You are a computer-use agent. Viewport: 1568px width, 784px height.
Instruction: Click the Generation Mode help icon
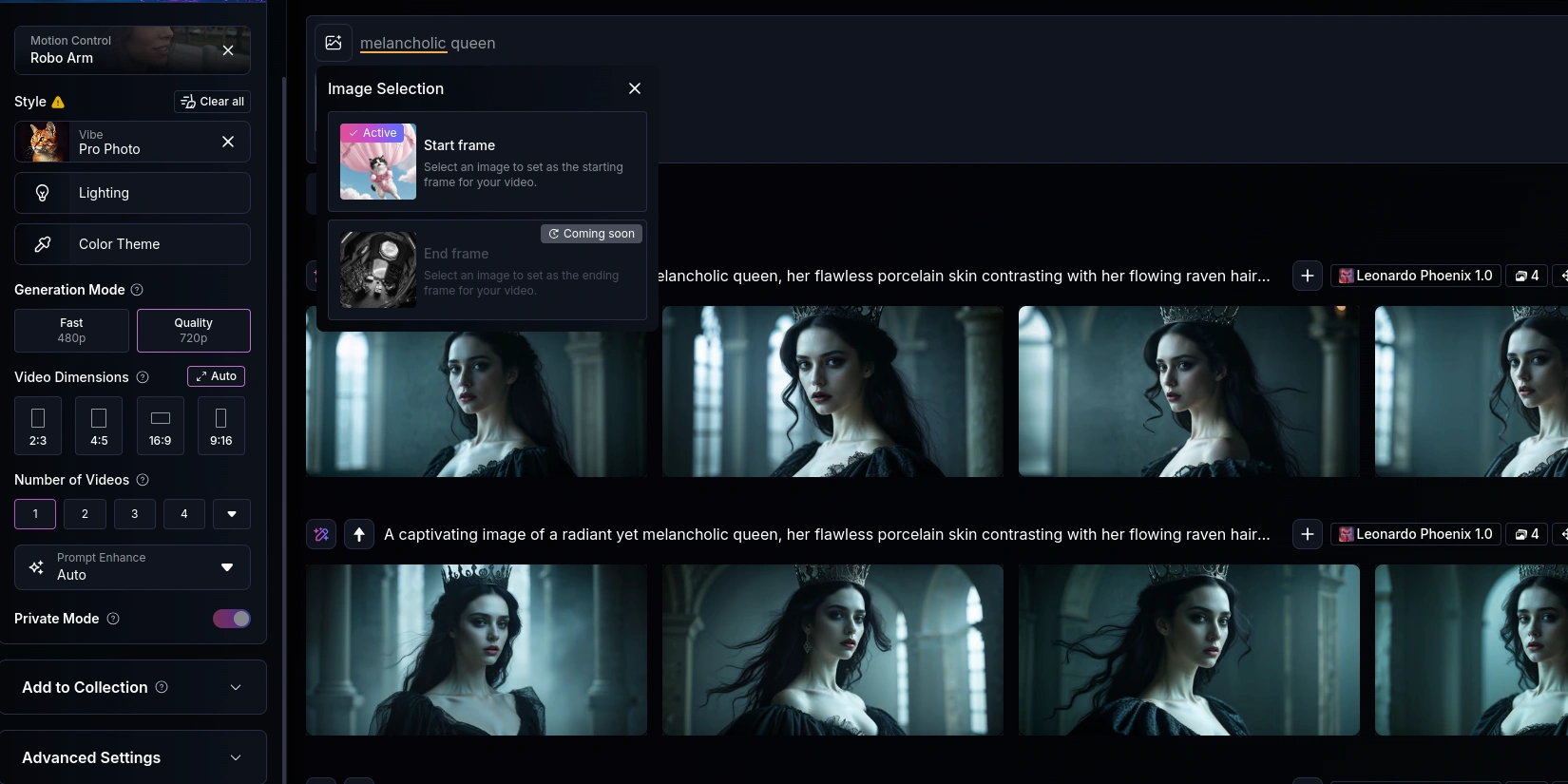(x=137, y=290)
